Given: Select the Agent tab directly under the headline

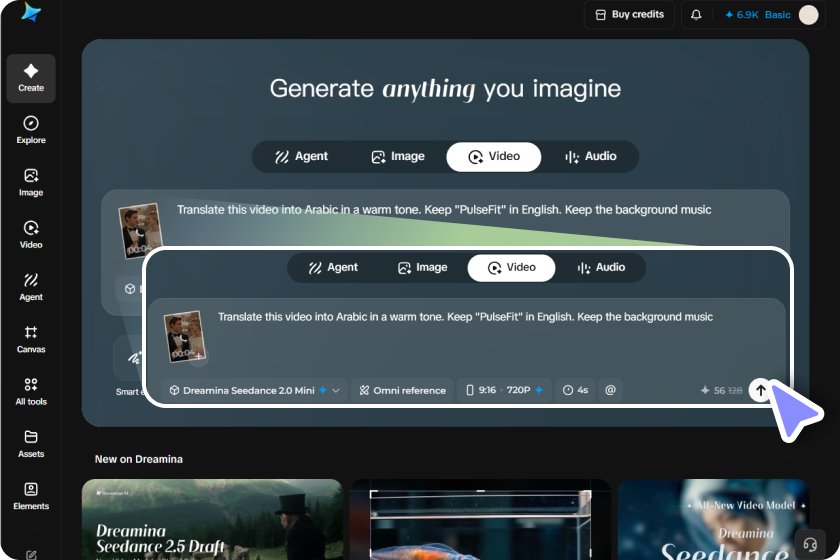Looking at the screenshot, I should [x=302, y=156].
